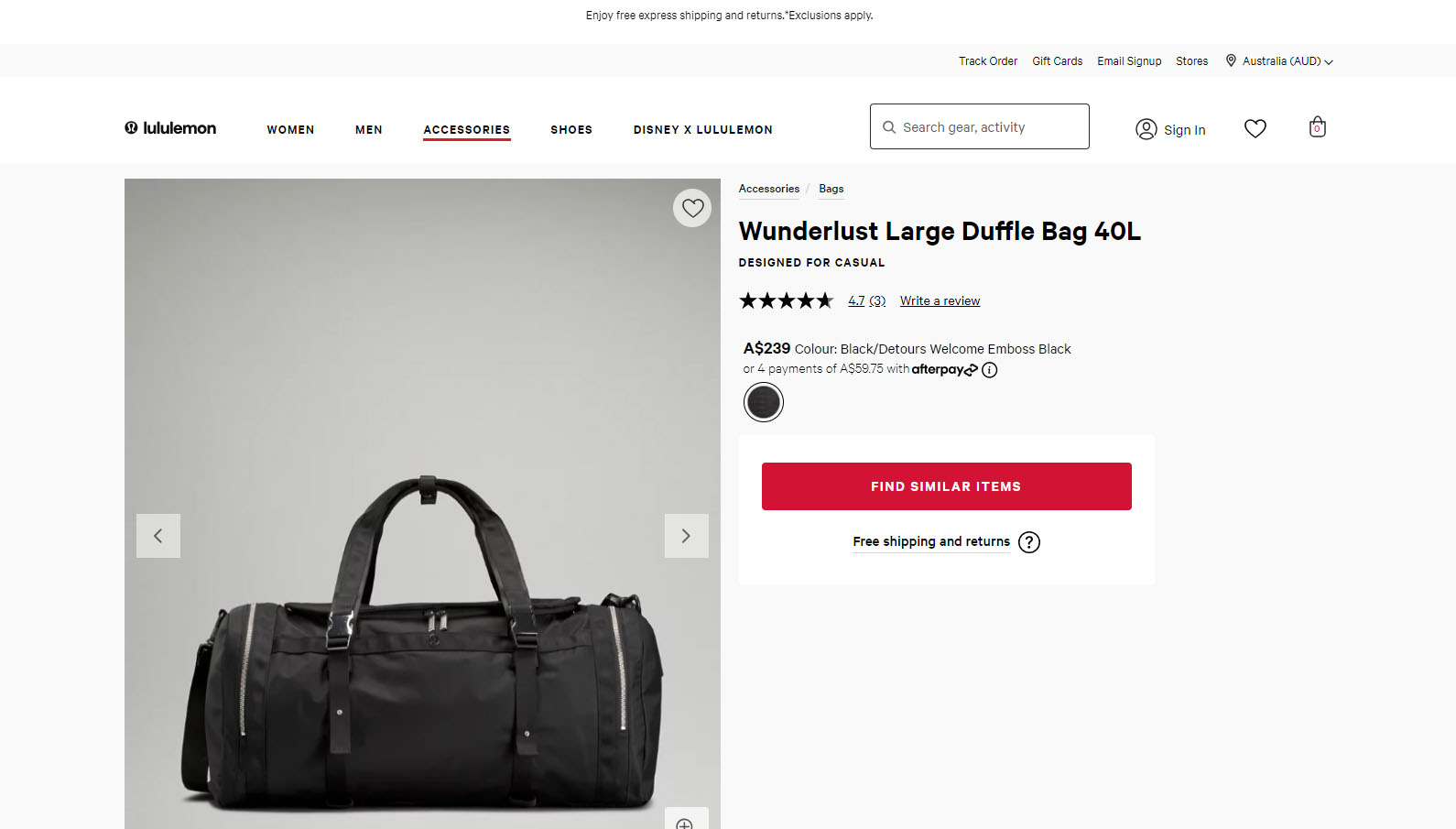Click the Afterpay info icon
The width and height of the screenshot is (1456, 829).
click(989, 370)
